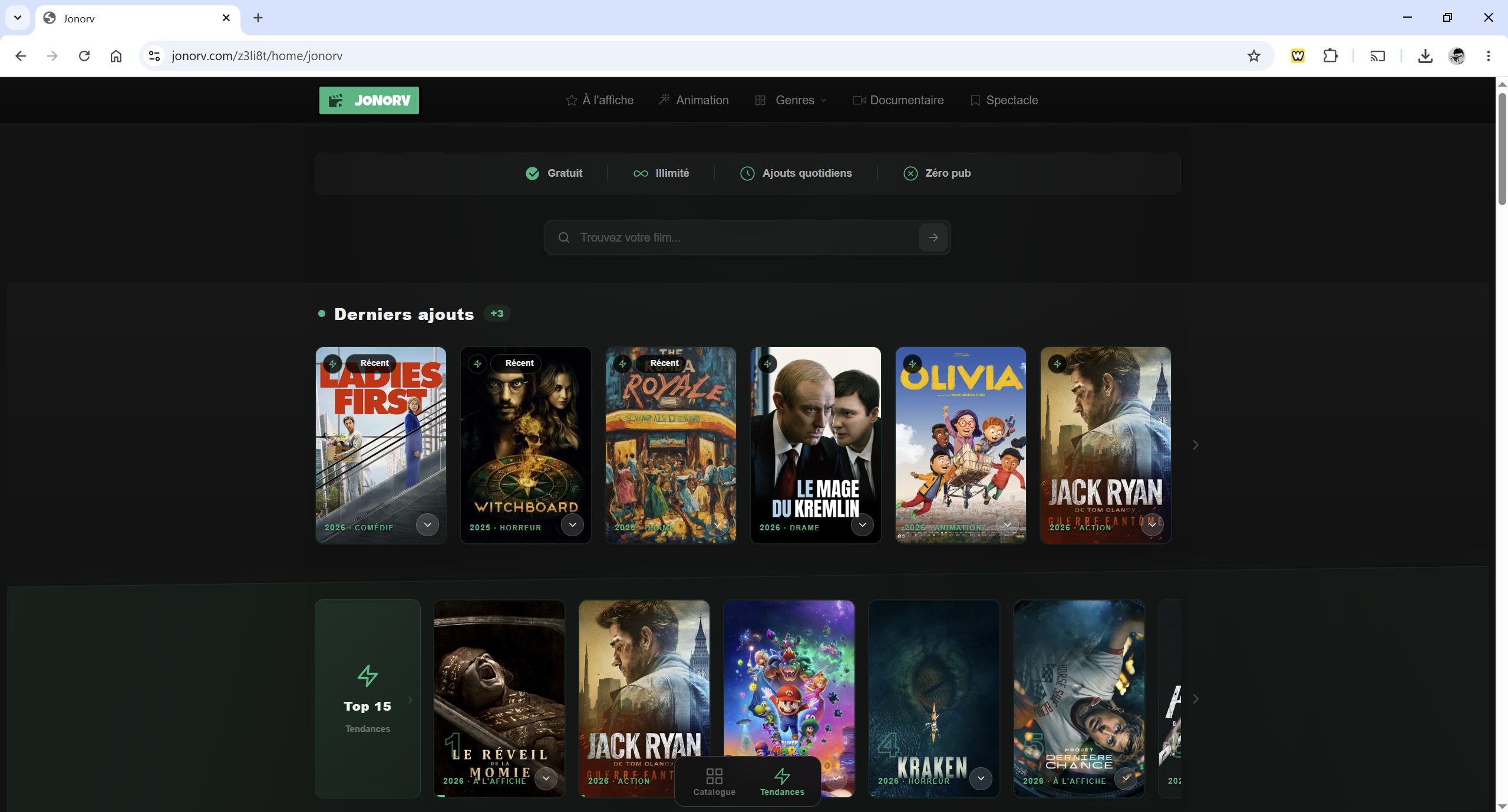
Task: Switch to the Catalogue tab
Action: tap(714, 782)
